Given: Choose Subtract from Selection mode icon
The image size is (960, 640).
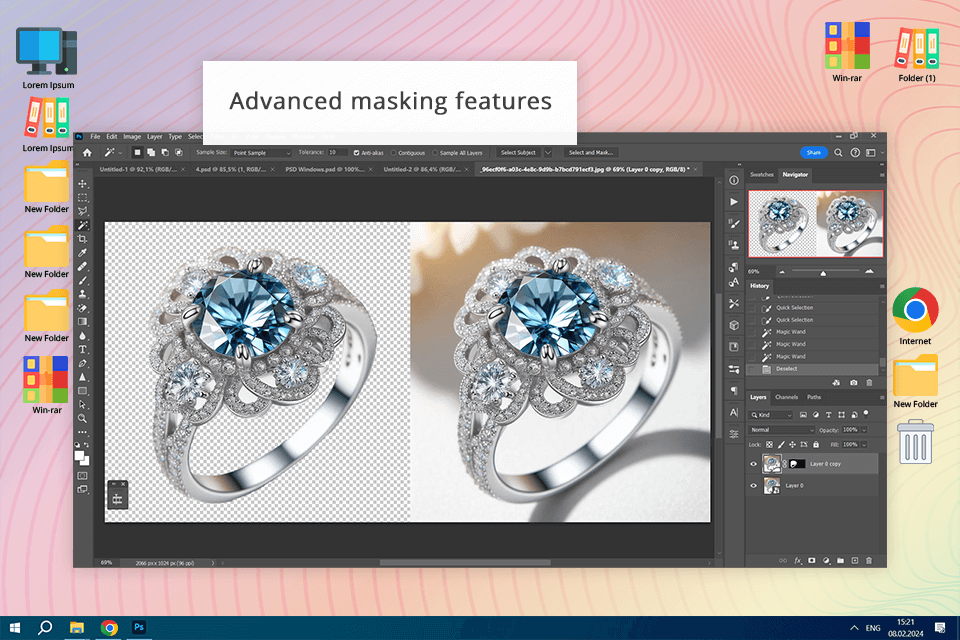Looking at the screenshot, I should click(x=165, y=152).
